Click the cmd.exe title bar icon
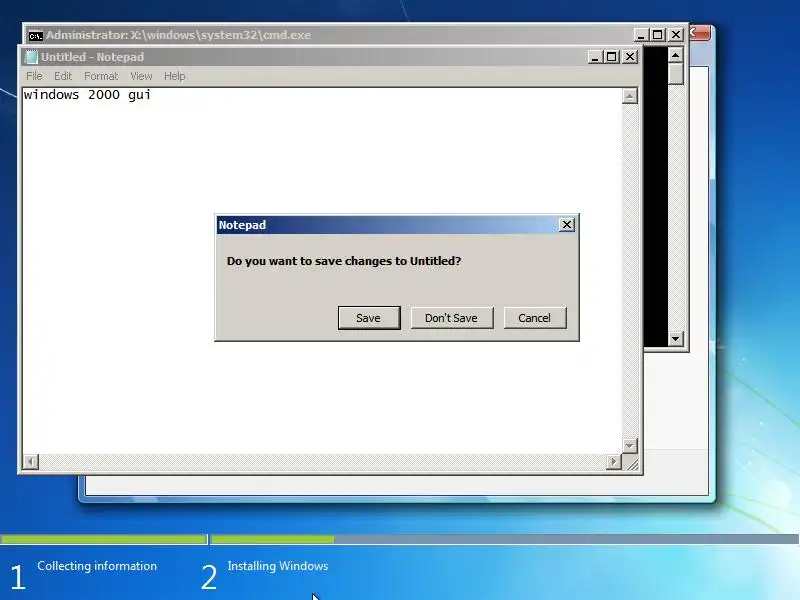800x600 pixels. (36, 36)
